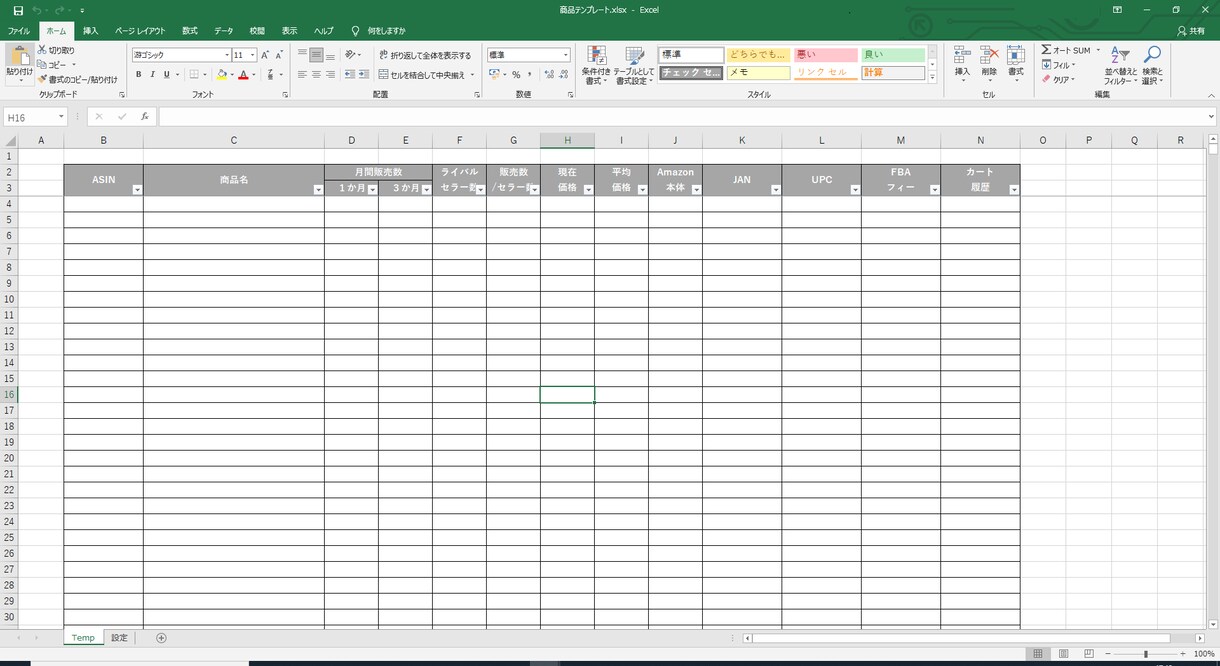
Task: Switch to Page Layout view in status bar
Action: (x=1063, y=654)
